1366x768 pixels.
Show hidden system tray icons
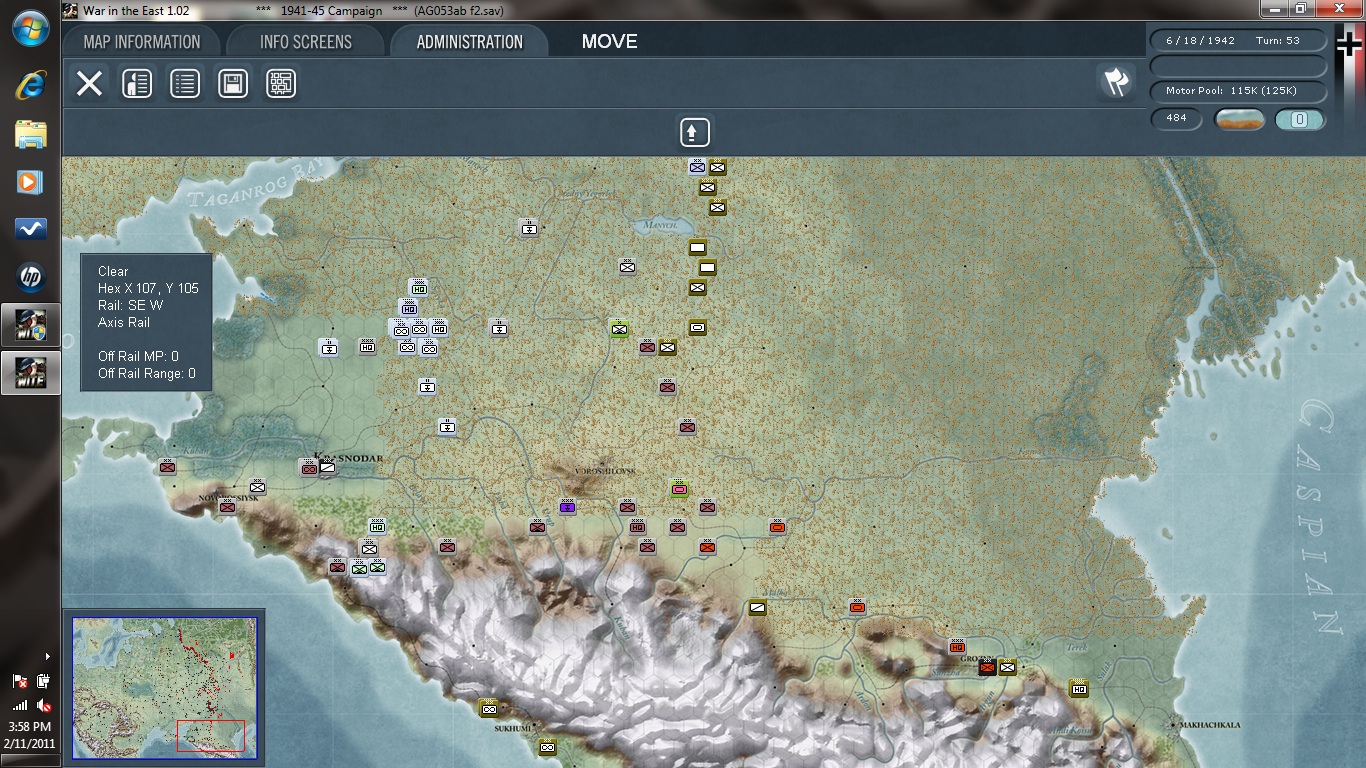click(x=47, y=656)
